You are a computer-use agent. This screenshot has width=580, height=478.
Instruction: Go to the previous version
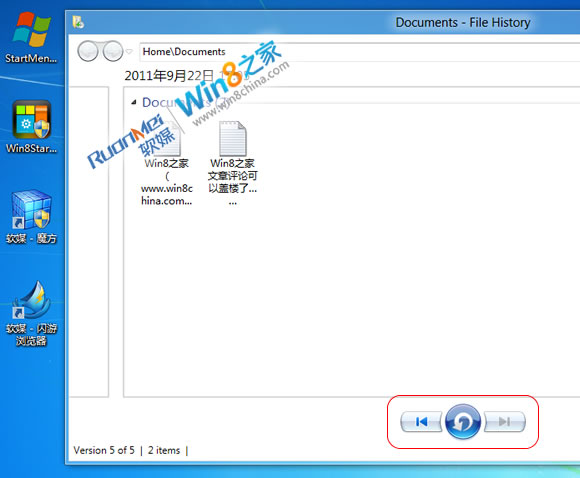[x=421, y=421]
